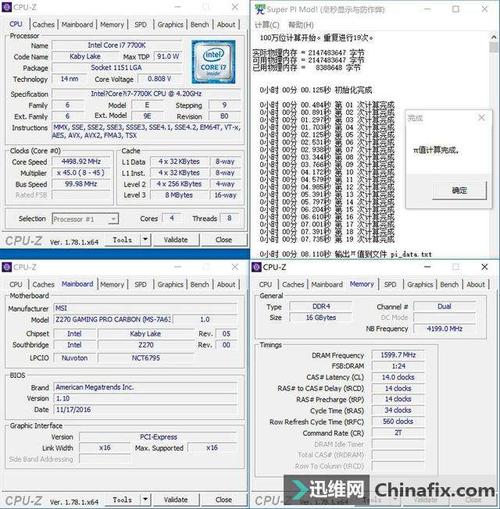Image resolution: width=500 pixels, height=509 pixels.
Task: Click Validate button in top-left CPU-Z window
Action: [x=176, y=239]
